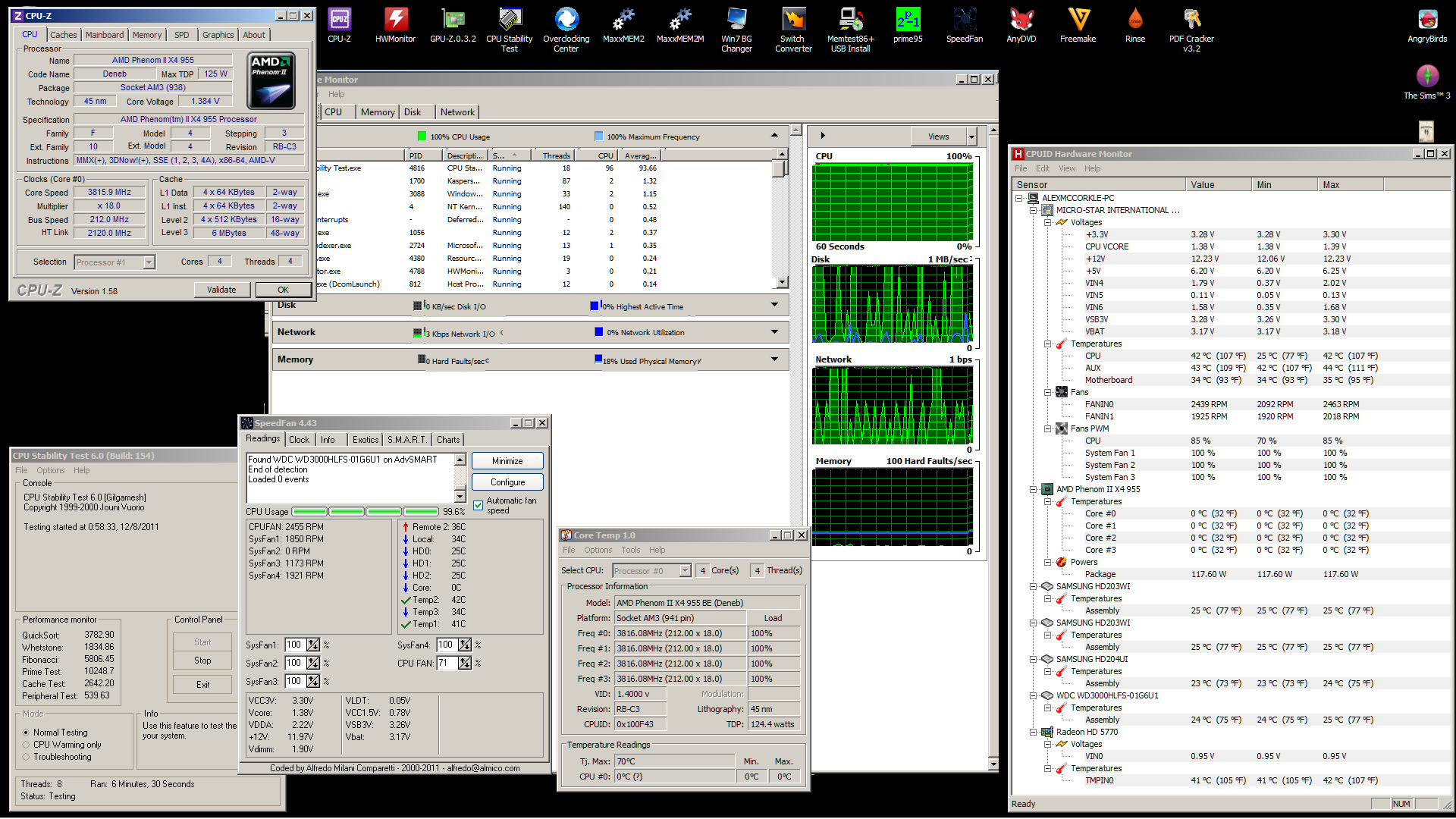
Task: Open Freemake desktop icon
Action: 1078,25
